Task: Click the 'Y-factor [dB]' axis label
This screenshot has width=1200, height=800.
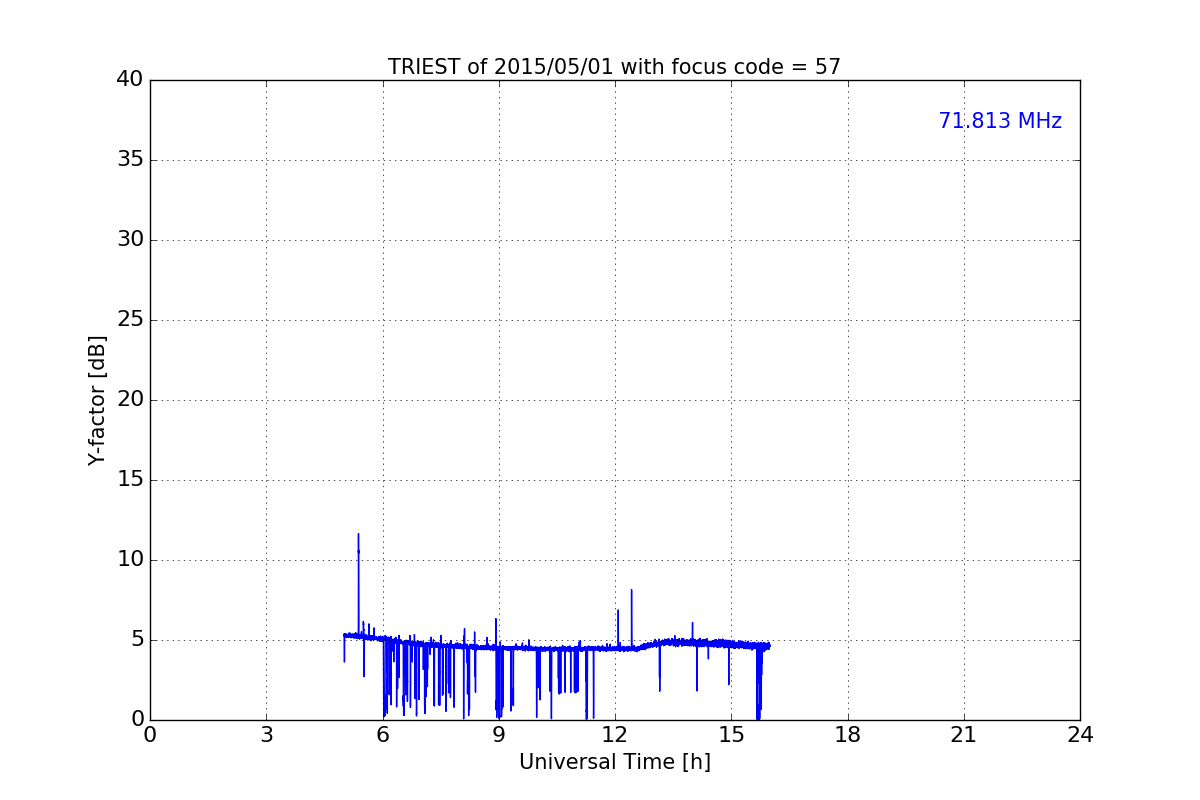Action: 97,400
